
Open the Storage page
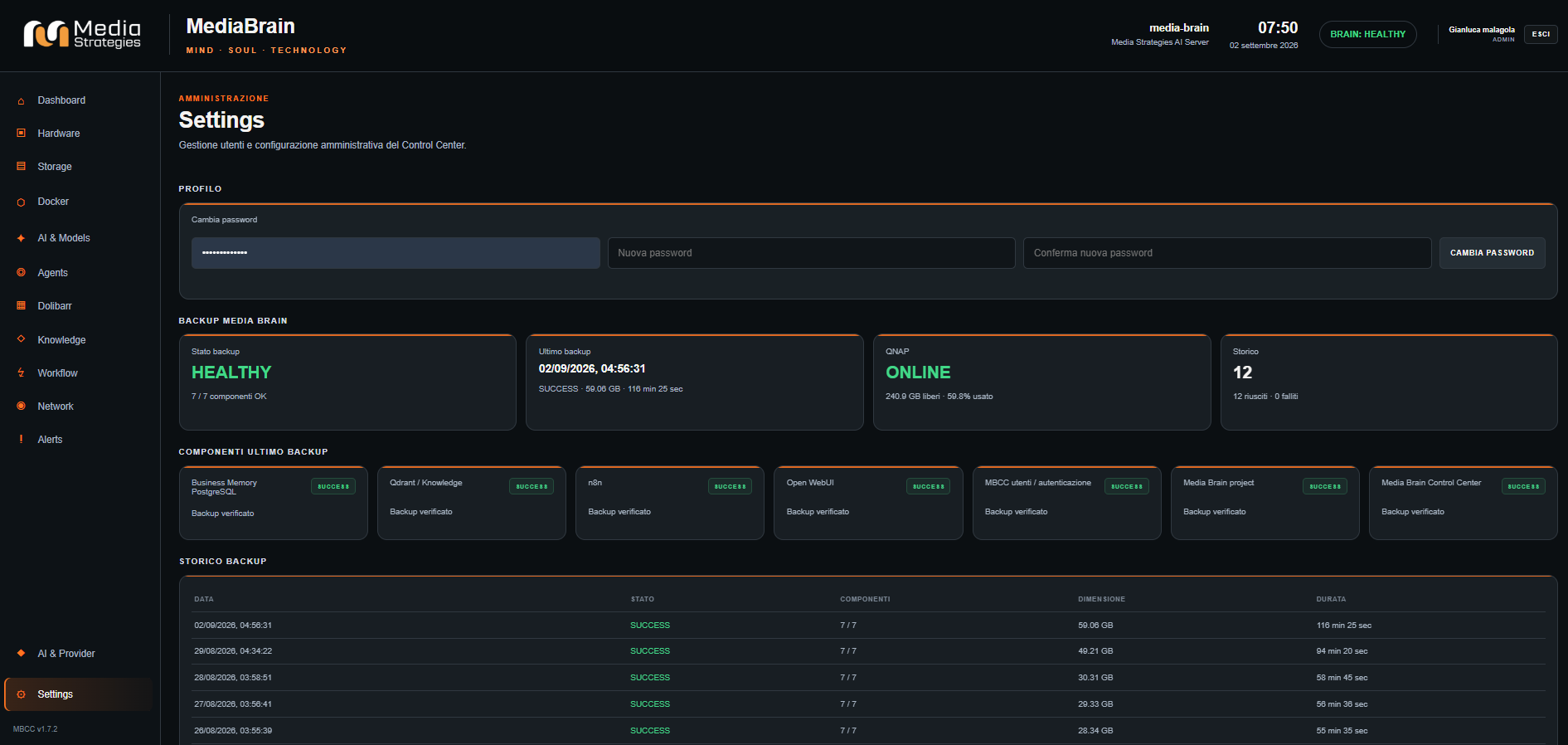55,167
